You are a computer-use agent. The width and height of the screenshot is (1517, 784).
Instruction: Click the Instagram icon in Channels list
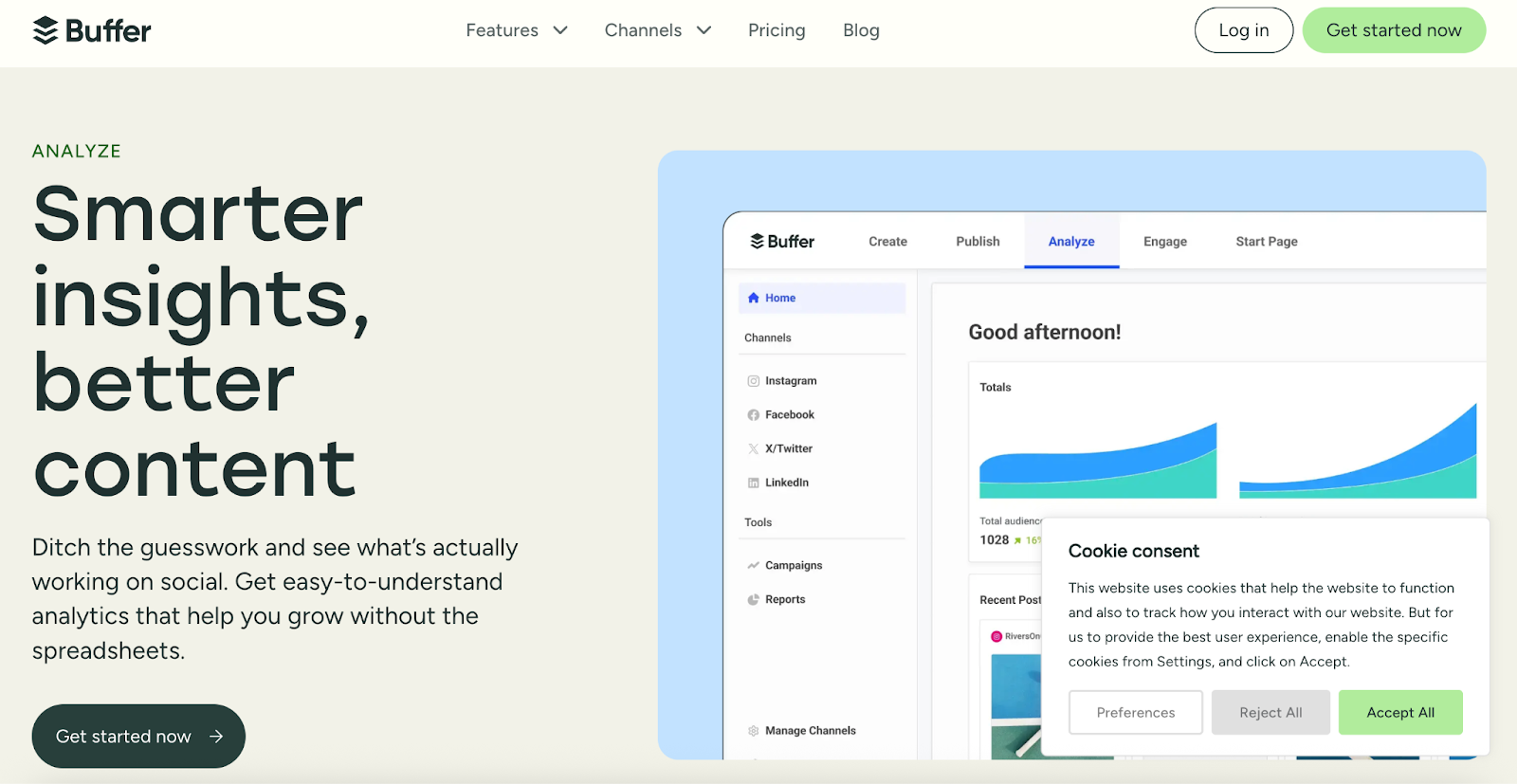point(753,381)
